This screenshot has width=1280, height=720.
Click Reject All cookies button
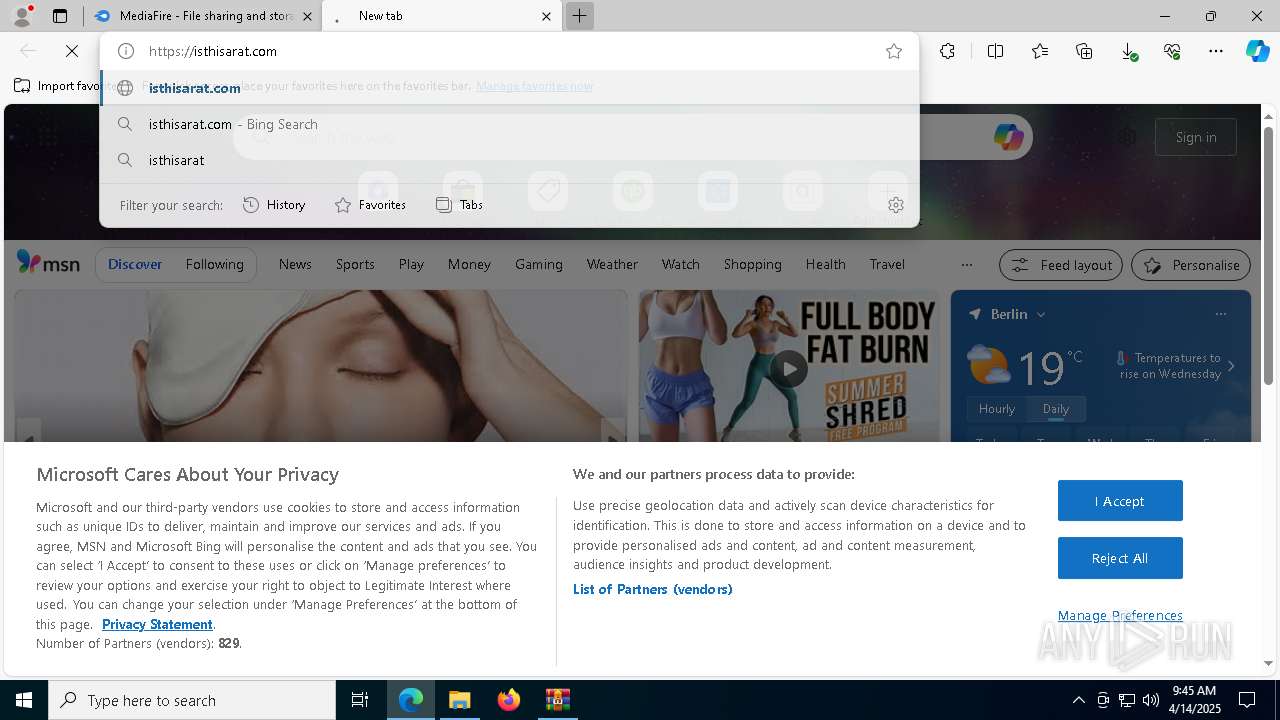click(1120, 558)
